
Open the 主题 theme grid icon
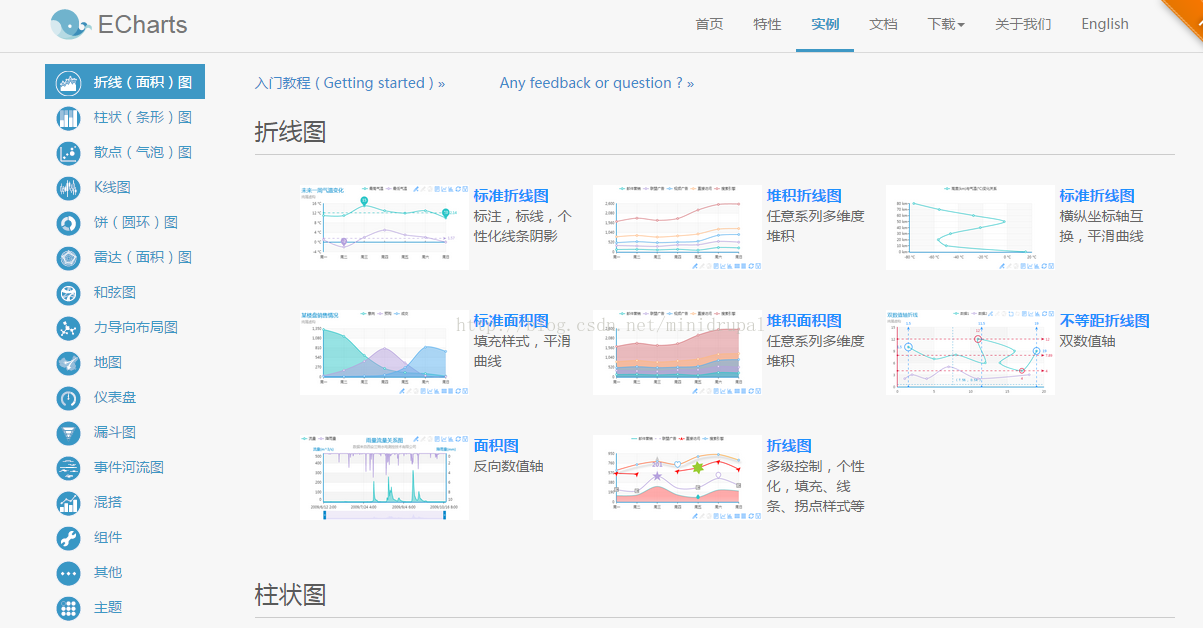pos(69,608)
